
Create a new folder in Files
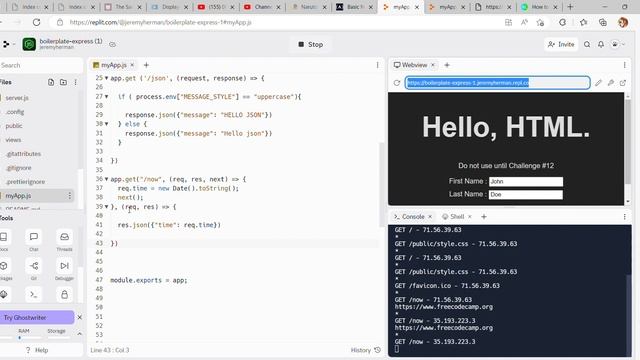tap(63, 82)
